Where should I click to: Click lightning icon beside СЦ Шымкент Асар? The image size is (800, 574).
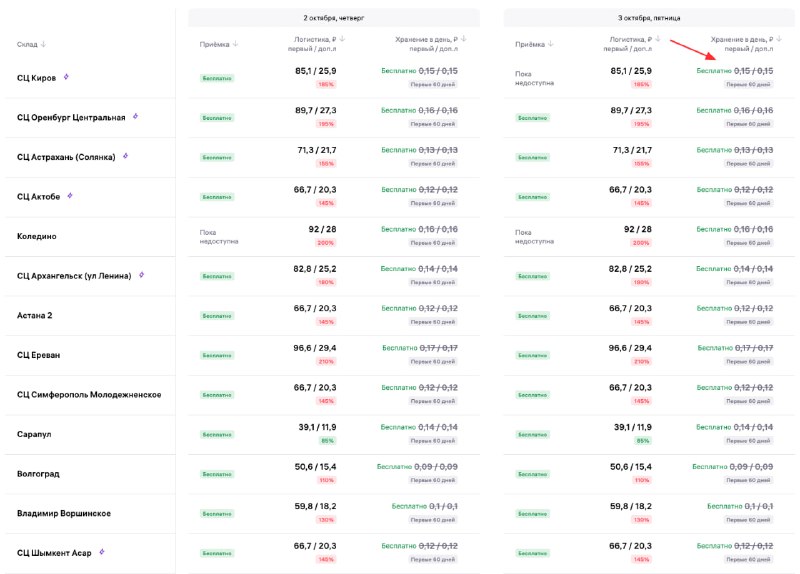pos(102,552)
